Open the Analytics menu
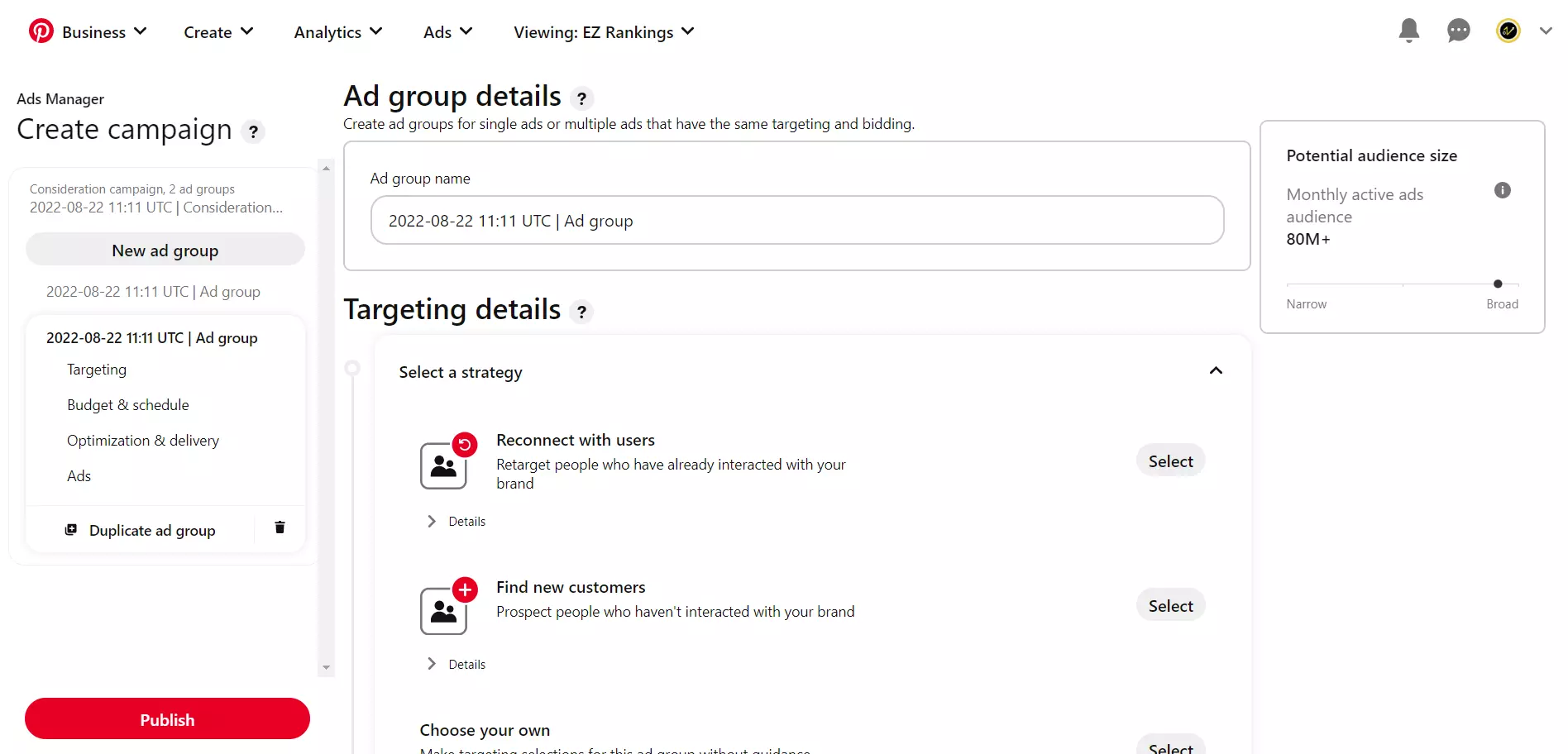Screen dimensions: 1568x754 (337, 32)
